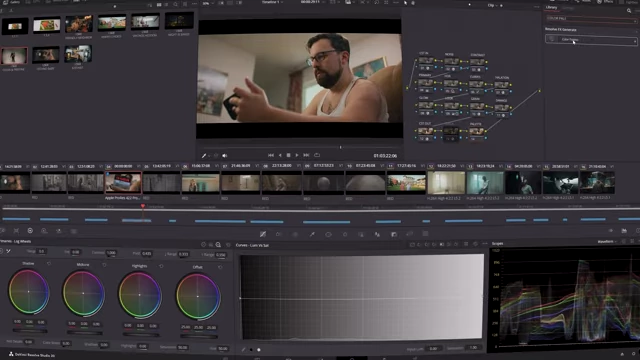Select the Color Palette effect in the library
This screenshot has width=640, height=360.
pyautogui.click(x=591, y=40)
